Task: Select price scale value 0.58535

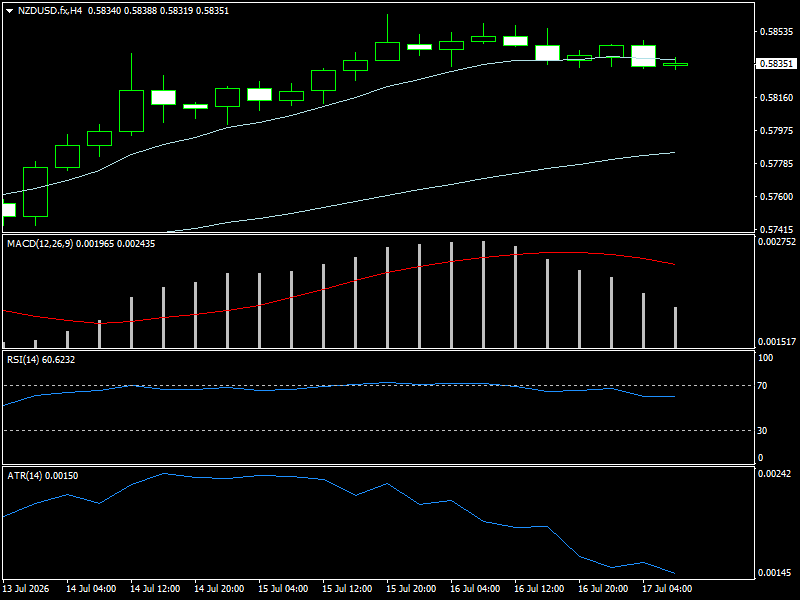Action: click(x=777, y=32)
